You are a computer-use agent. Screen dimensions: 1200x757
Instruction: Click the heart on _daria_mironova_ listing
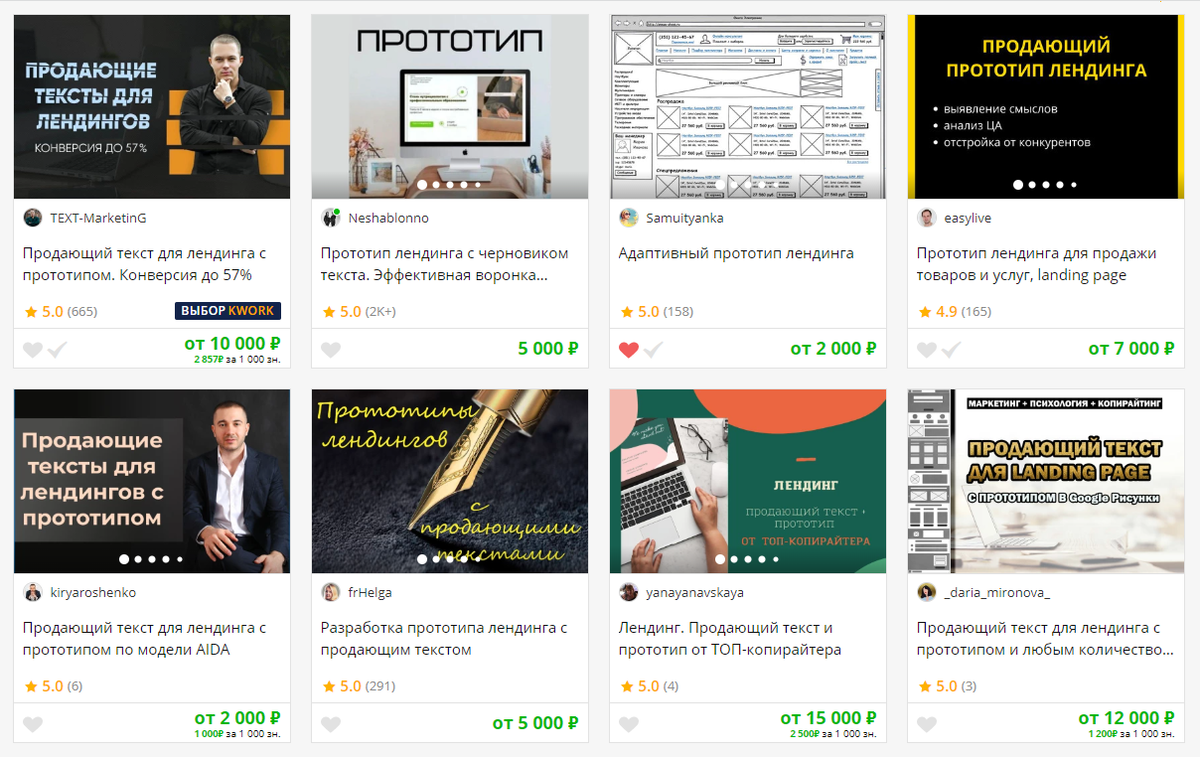[927, 724]
